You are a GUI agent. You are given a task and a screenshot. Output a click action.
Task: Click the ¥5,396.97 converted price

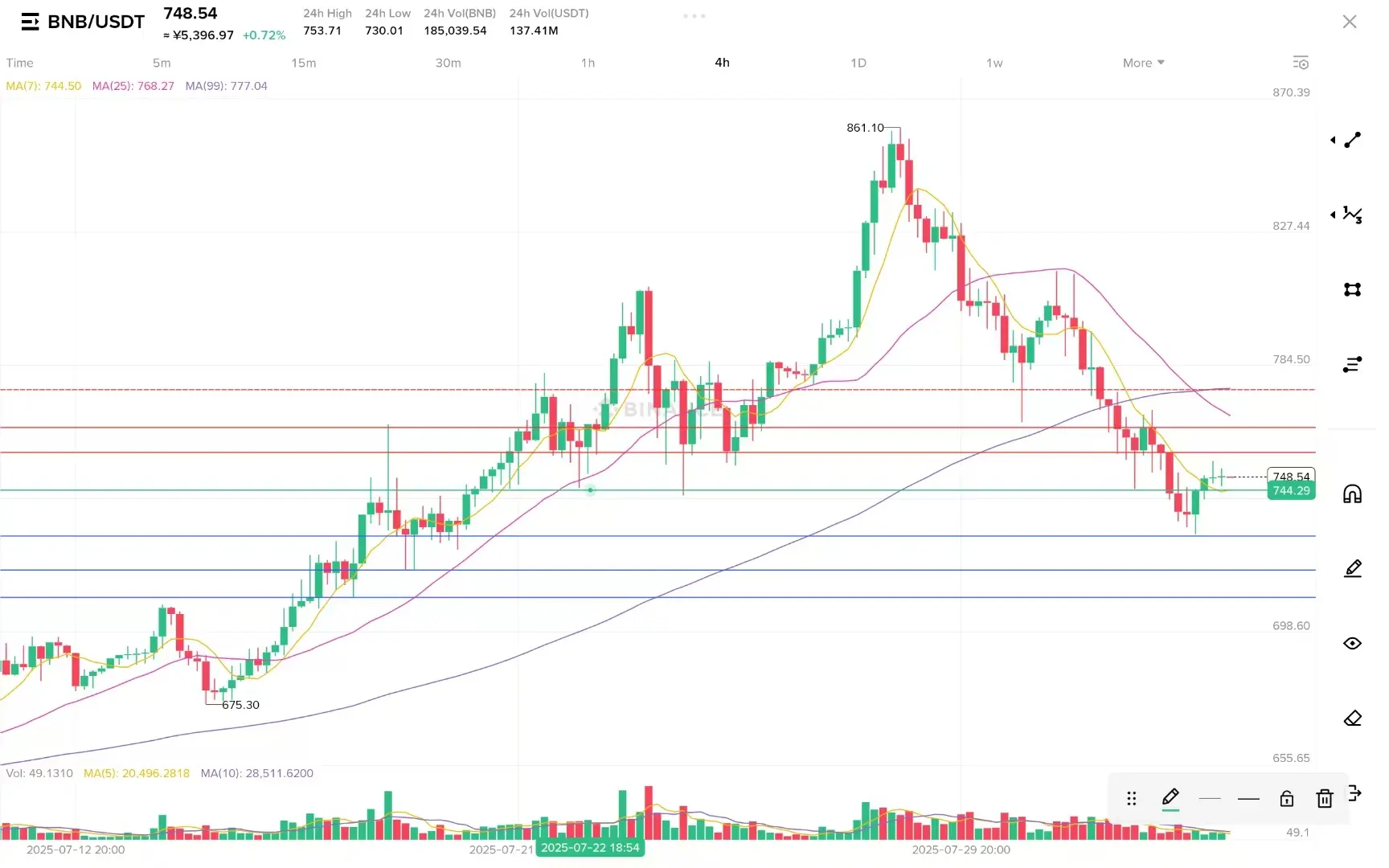(199, 35)
